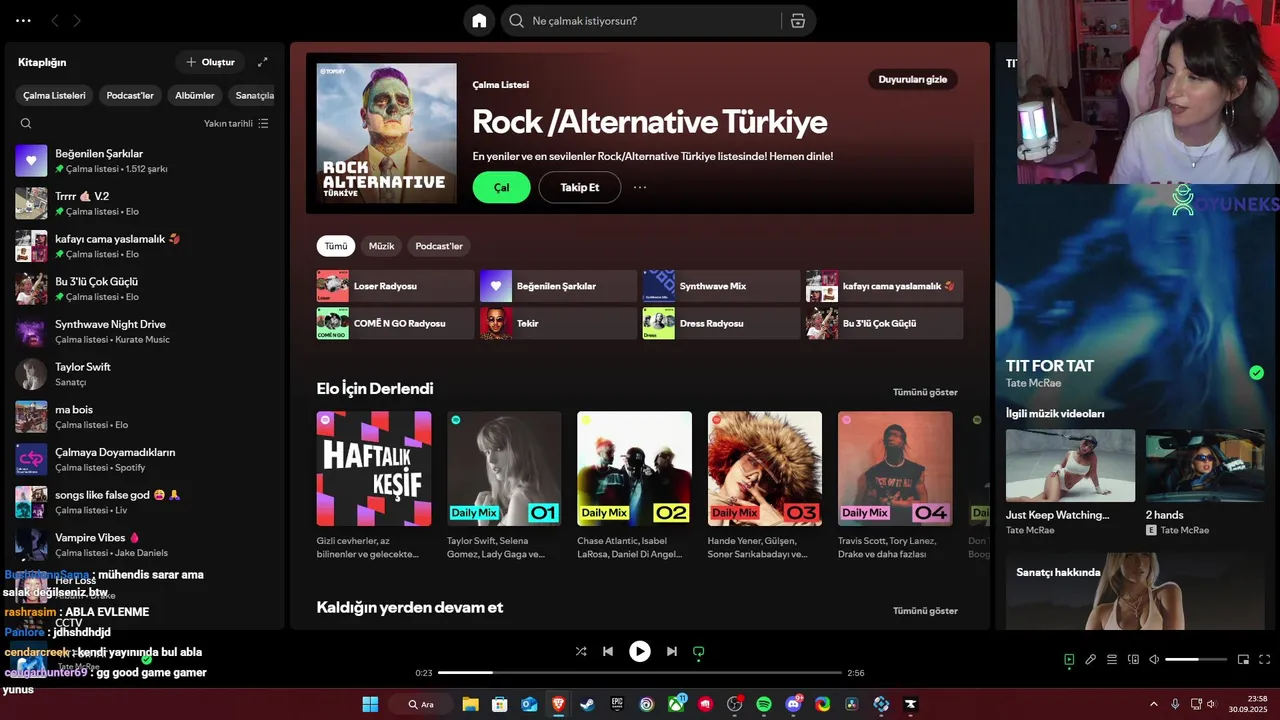Navigate back with the left arrow
The height and width of the screenshot is (720, 1280).
pos(55,21)
